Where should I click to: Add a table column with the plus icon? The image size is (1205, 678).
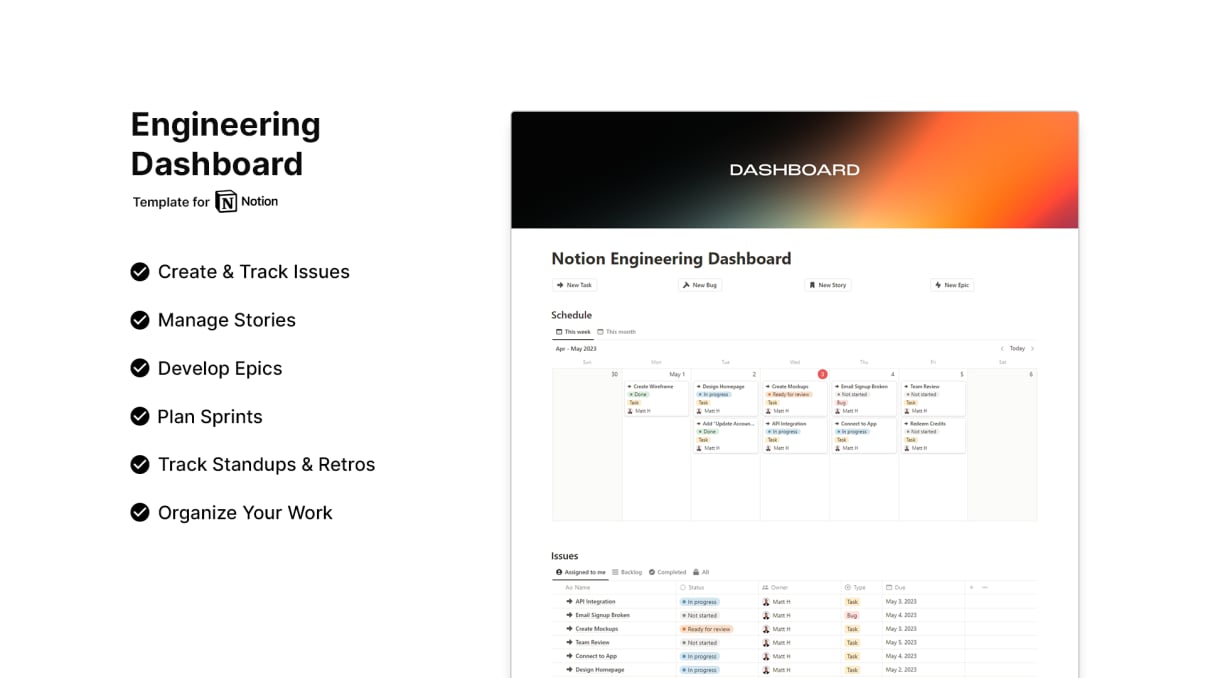click(x=971, y=588)
